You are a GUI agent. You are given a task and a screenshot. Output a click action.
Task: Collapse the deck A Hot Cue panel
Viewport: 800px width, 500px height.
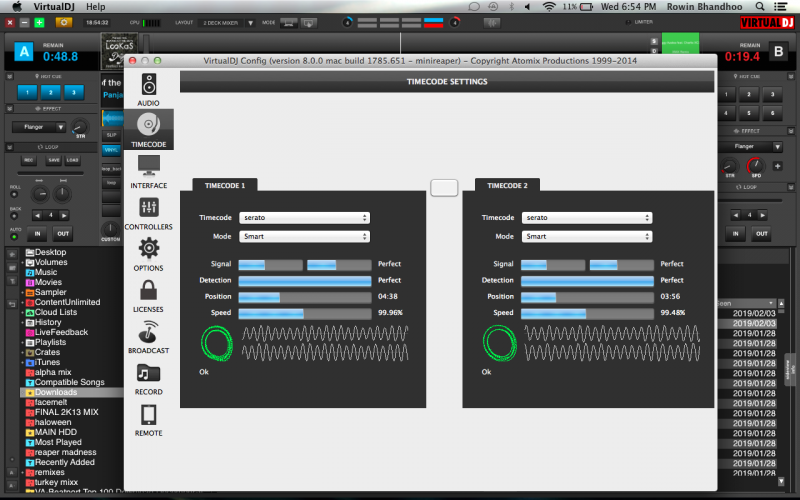click(10, 77)
